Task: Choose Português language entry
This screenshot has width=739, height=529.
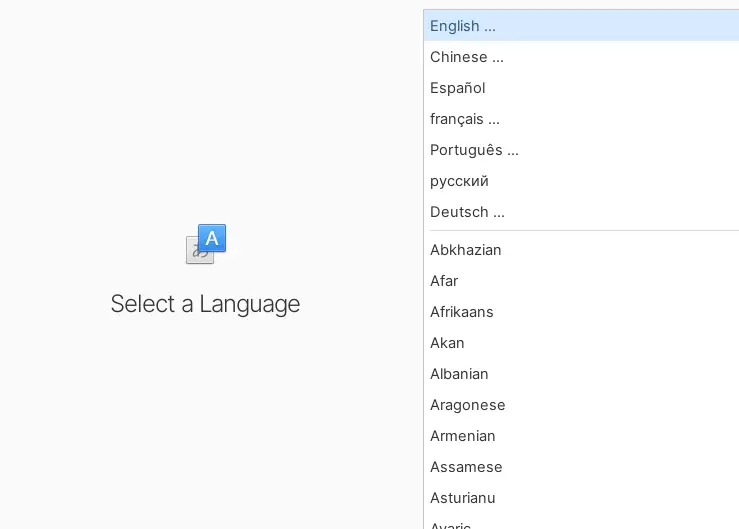Action: pos(581,150)
